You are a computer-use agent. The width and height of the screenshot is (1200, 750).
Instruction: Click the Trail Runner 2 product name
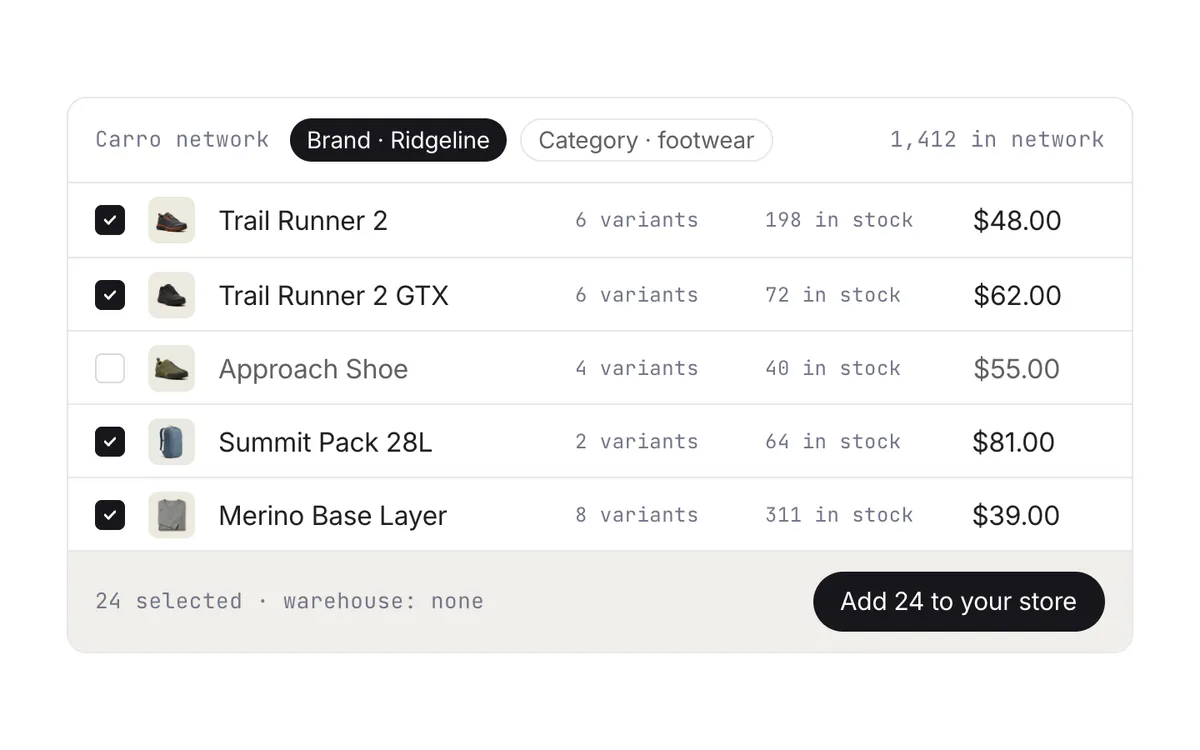point(303,220)
